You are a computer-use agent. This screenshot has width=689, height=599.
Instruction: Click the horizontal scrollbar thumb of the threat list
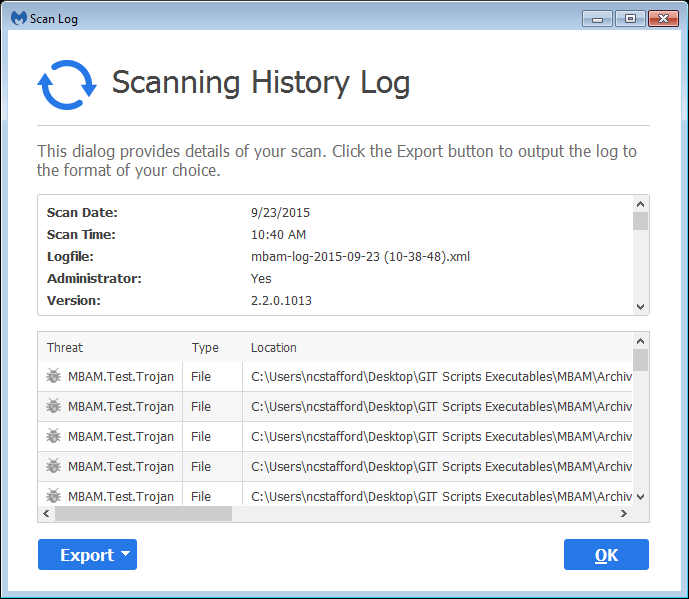tap(143, 513)
